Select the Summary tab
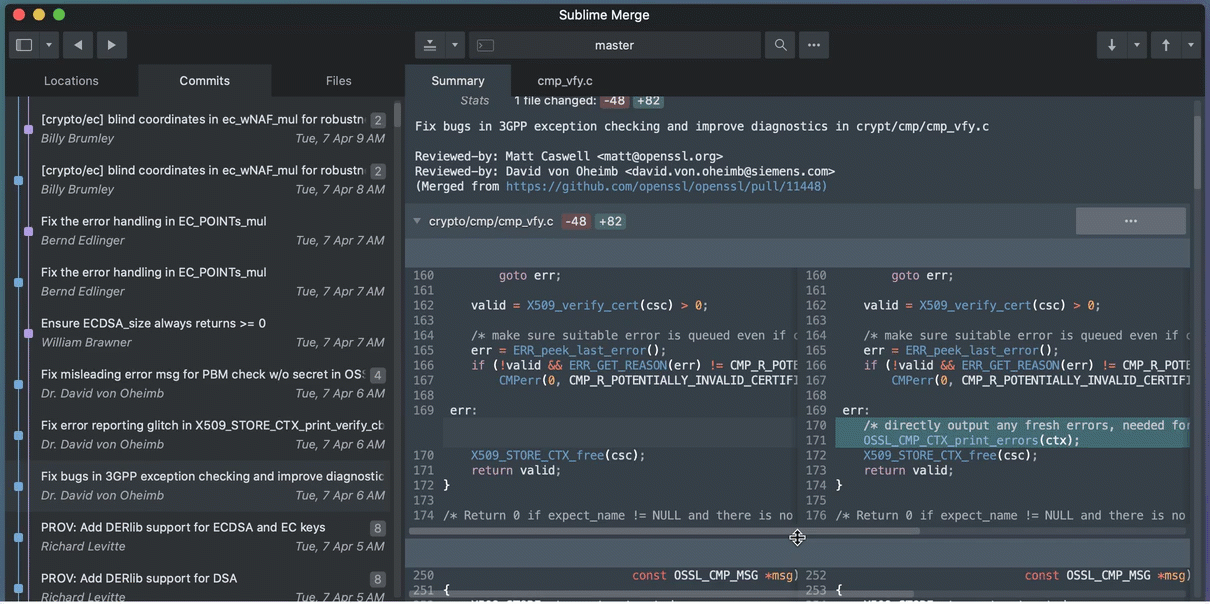 pyautogui.click(x=458, y=81)
